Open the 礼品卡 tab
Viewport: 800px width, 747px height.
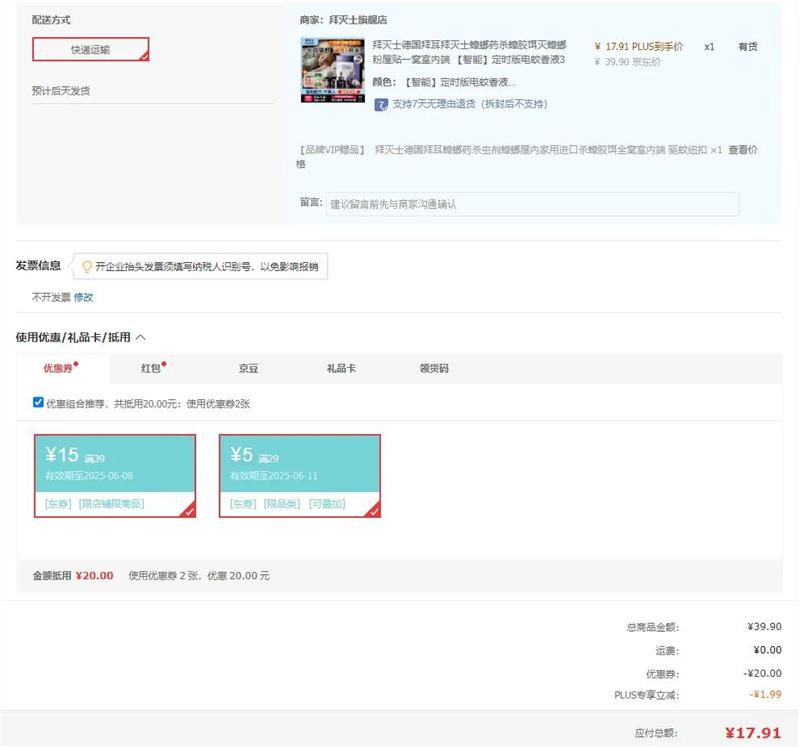341,369
